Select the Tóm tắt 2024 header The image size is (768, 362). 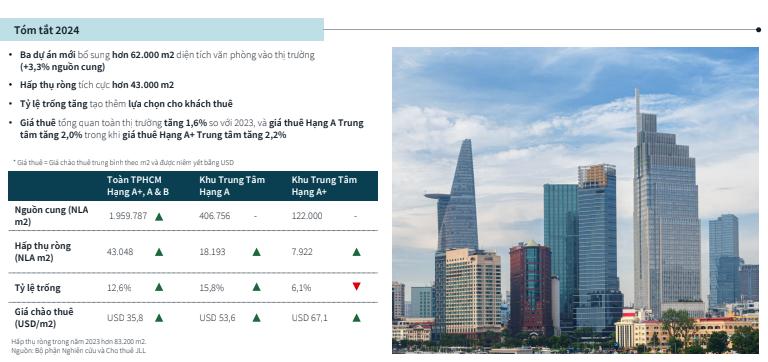[162, 30]
